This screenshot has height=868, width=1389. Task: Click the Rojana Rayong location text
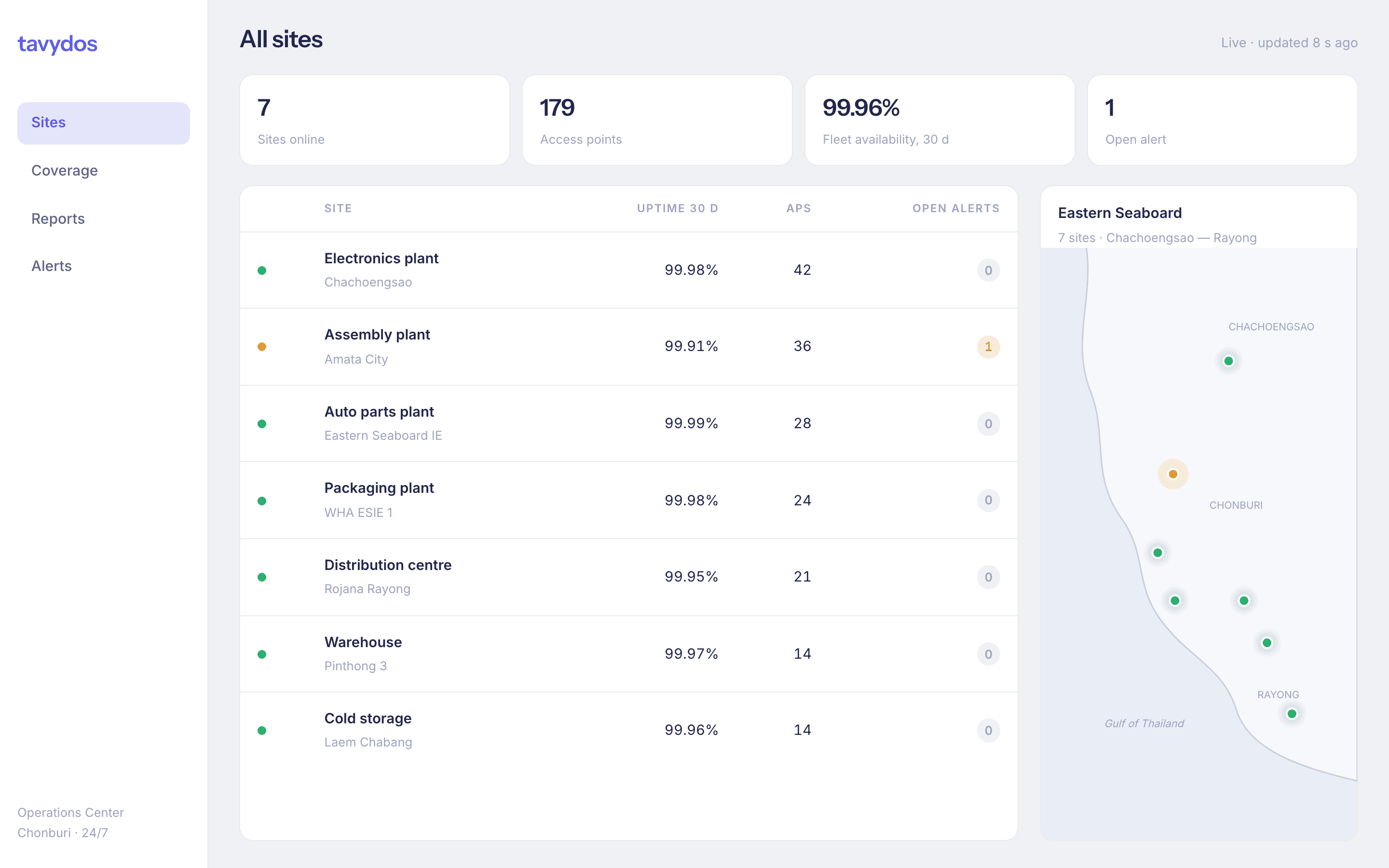pyautogui.click(x=368, y=589)
